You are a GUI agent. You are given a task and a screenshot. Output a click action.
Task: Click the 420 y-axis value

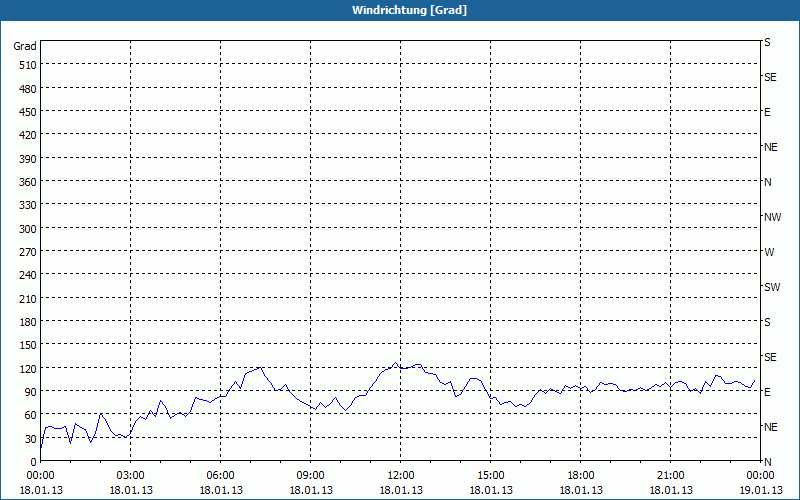(28, 135)
